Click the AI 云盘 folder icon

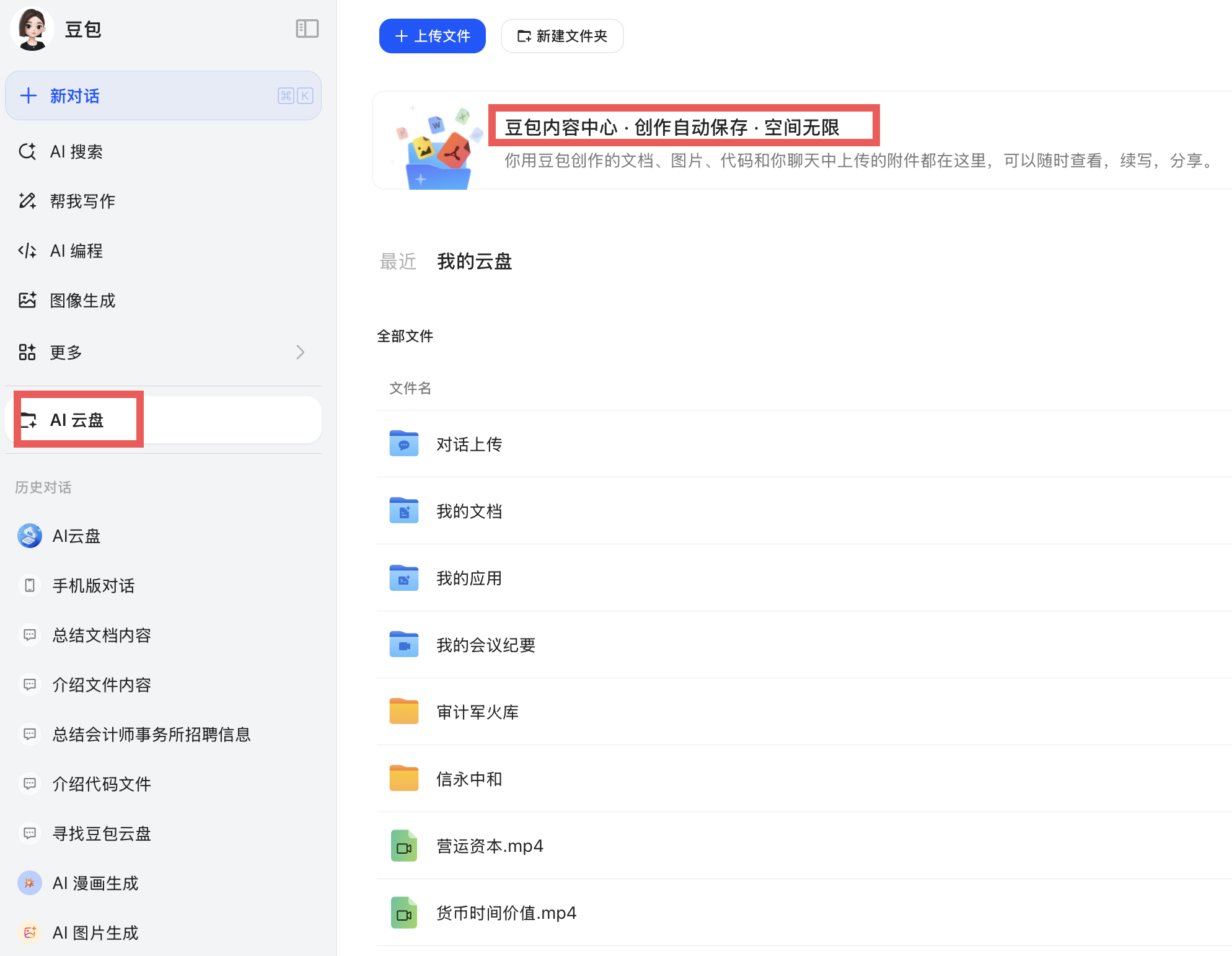click(x=29, y=420)
